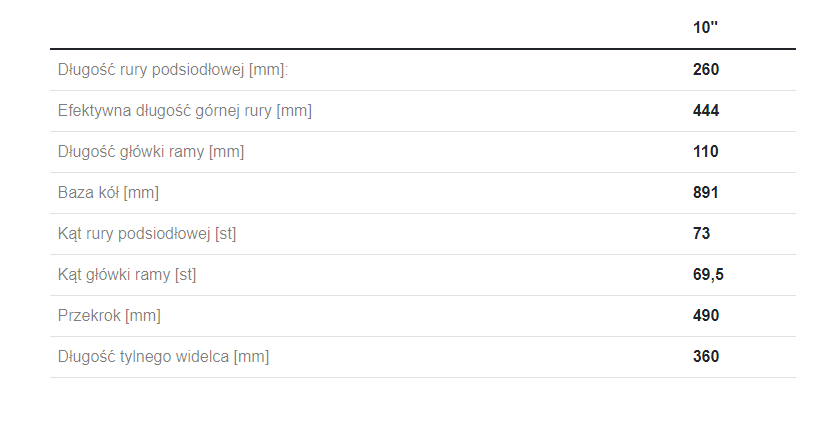Select the 'Baza kół [mm]' label
Viewport: 816px width, 437px height.
(x=108, y=193)
